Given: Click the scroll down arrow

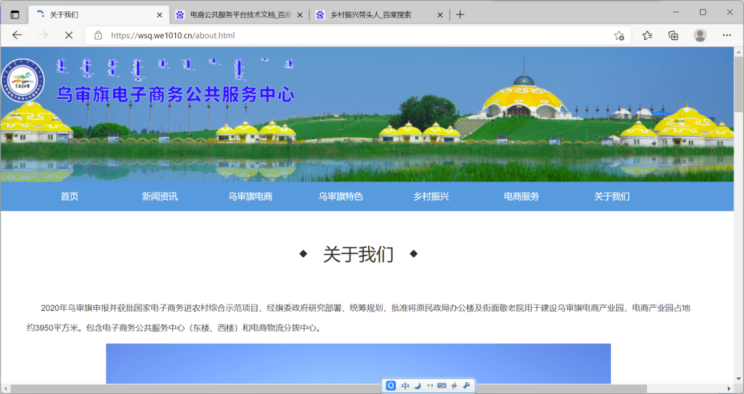Looking at the screenshot, I should click(738, 379).
